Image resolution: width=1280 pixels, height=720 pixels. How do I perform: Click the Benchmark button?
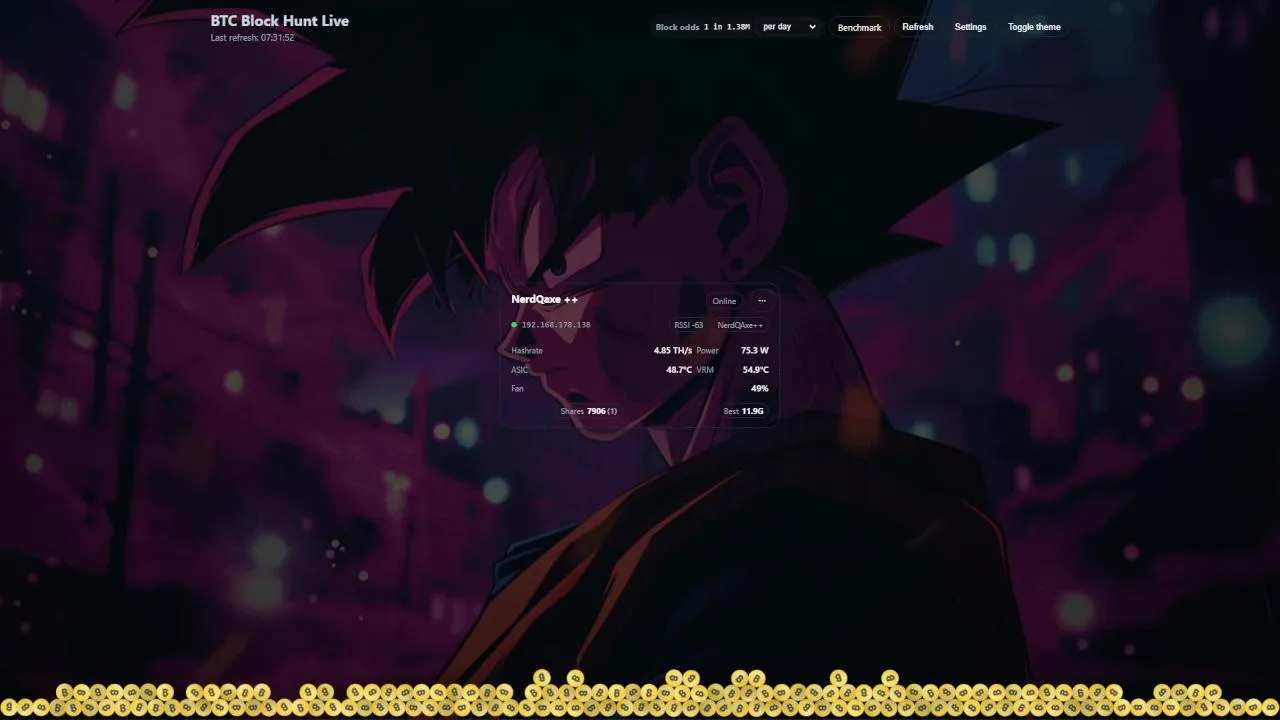point(859,27)
